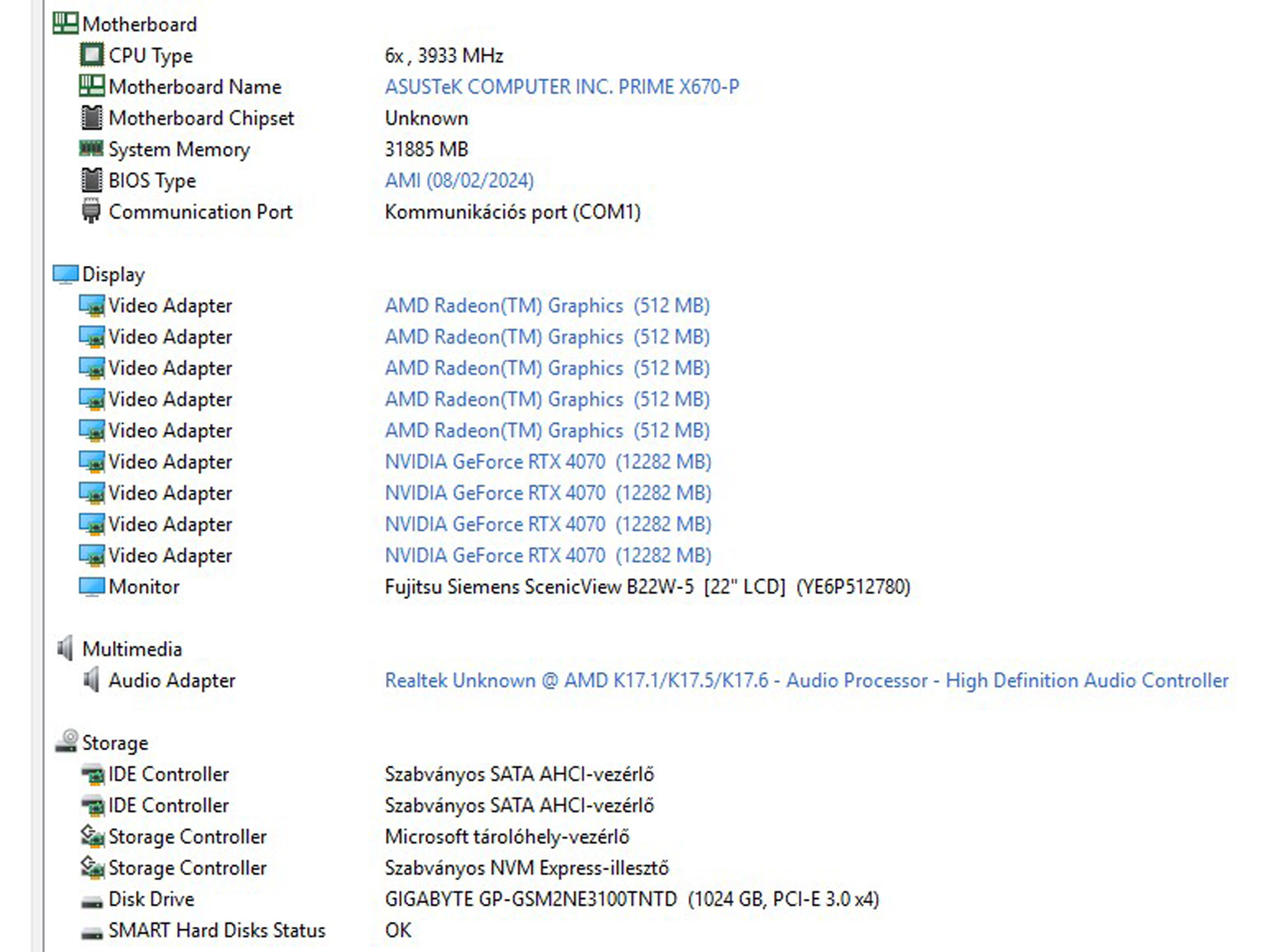Select the CPU Type label
This screenshot has height=952, width=1286.
(x=151, y=56)
